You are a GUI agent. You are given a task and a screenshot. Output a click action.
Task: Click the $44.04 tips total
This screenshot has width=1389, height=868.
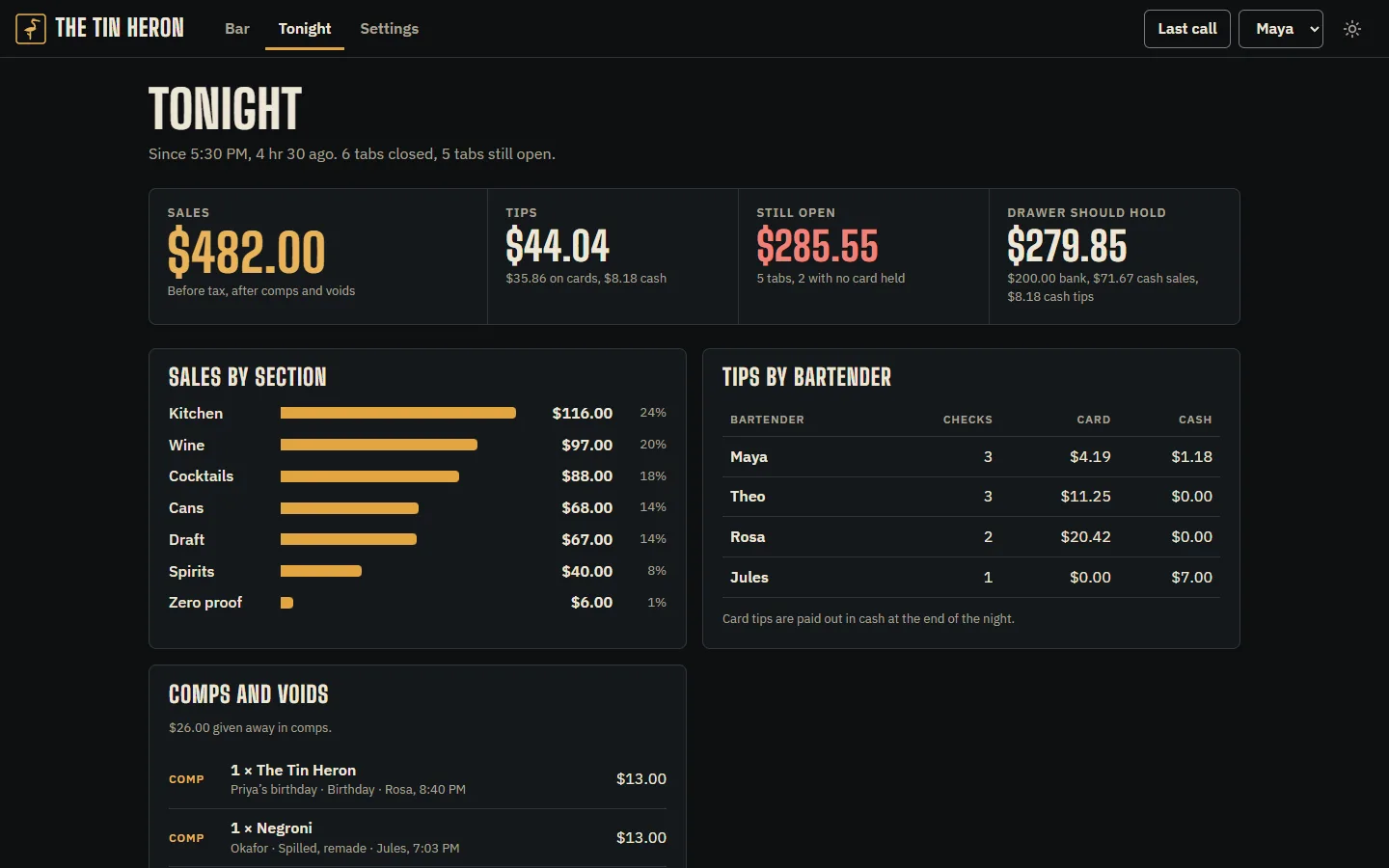point(558,246)
